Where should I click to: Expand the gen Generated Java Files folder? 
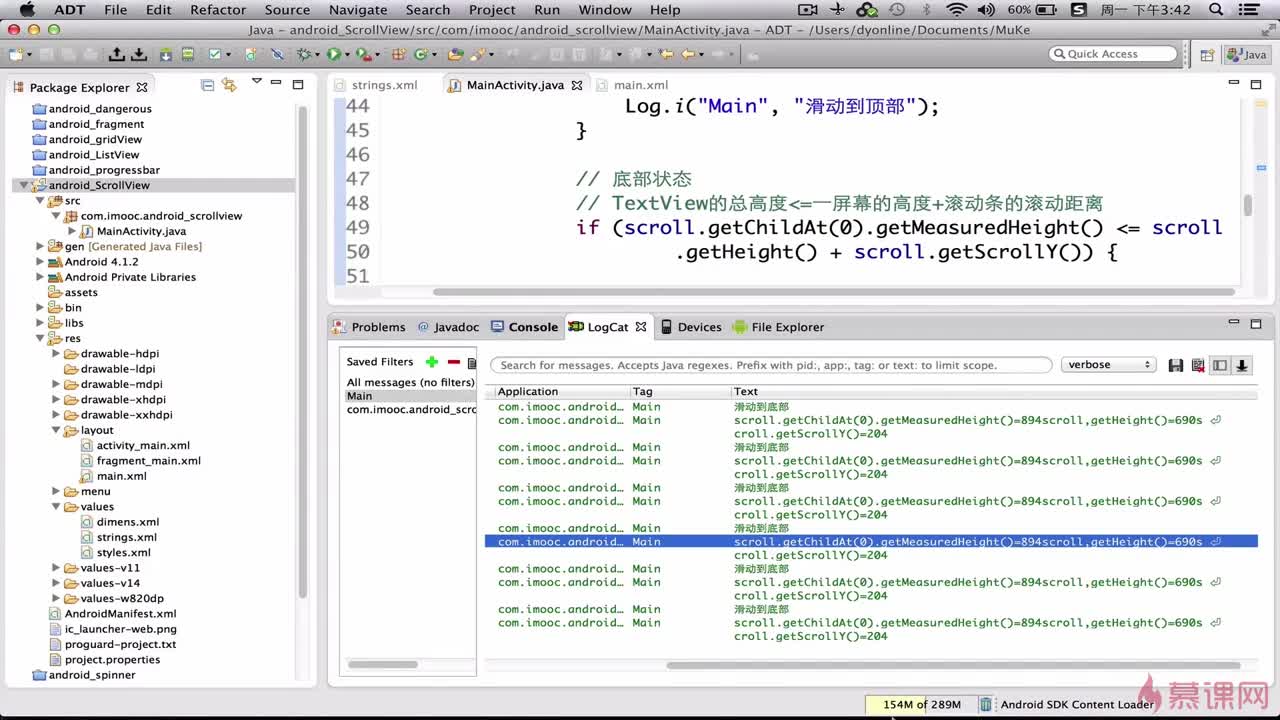40,246
